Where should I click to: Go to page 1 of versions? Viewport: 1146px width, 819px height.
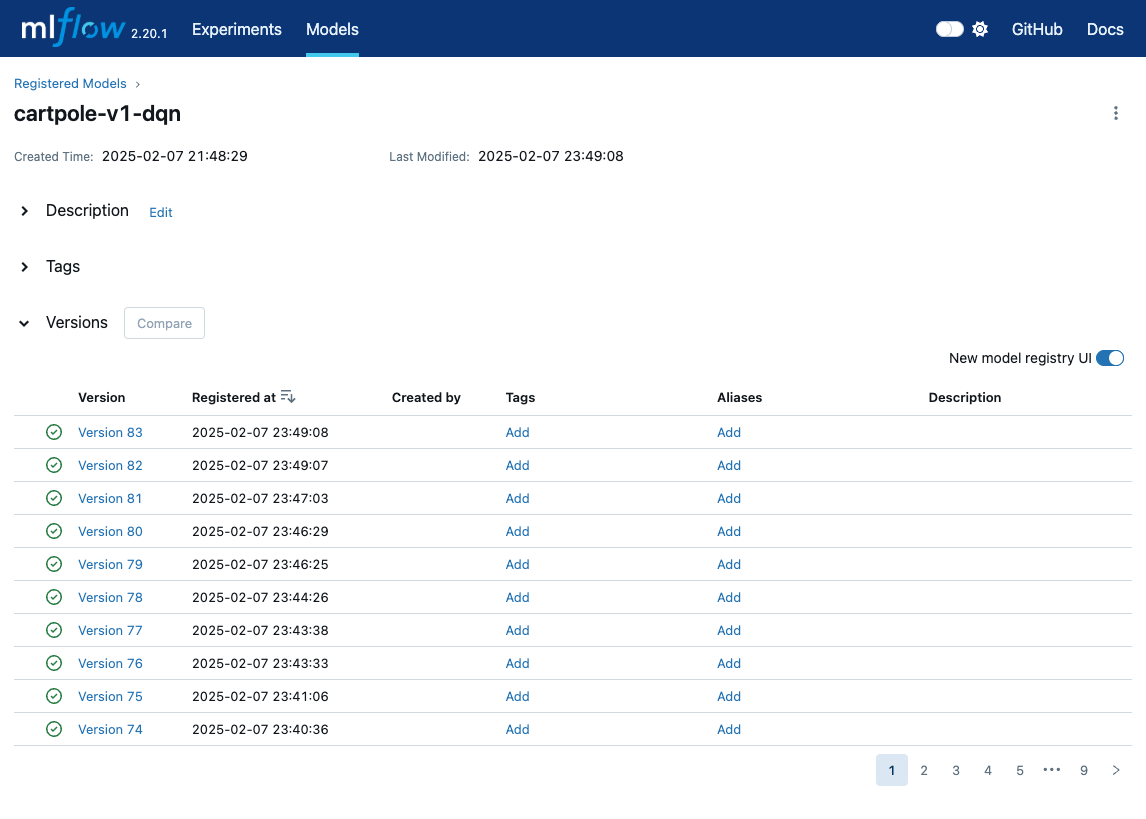pos(892,770)
